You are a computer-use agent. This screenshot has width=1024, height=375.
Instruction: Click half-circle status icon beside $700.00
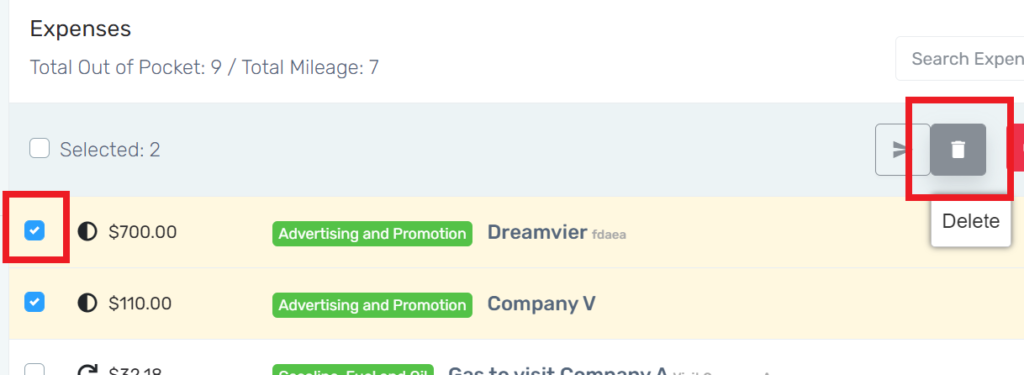87,231
